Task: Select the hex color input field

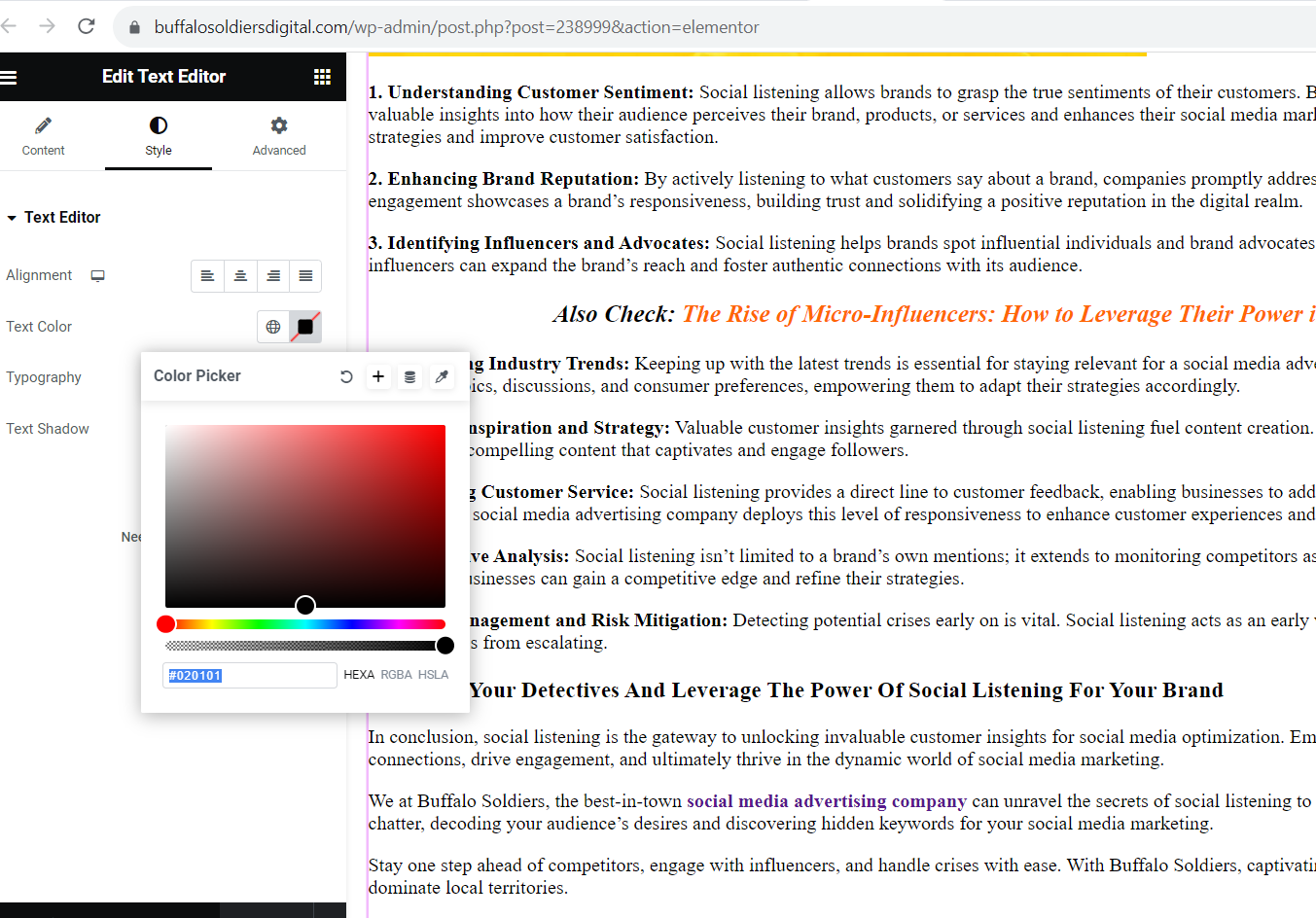Action: click(249, 674)
